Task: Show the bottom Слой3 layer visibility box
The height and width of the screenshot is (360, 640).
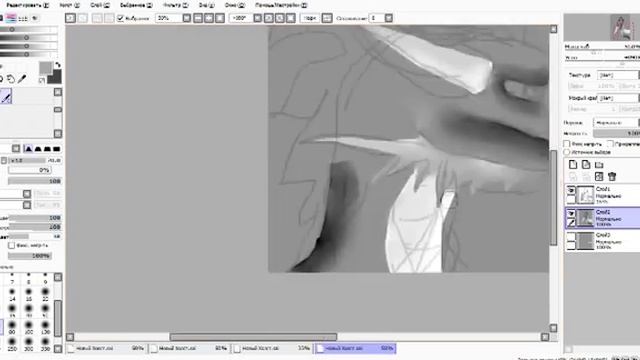Action: pos(571,236)
